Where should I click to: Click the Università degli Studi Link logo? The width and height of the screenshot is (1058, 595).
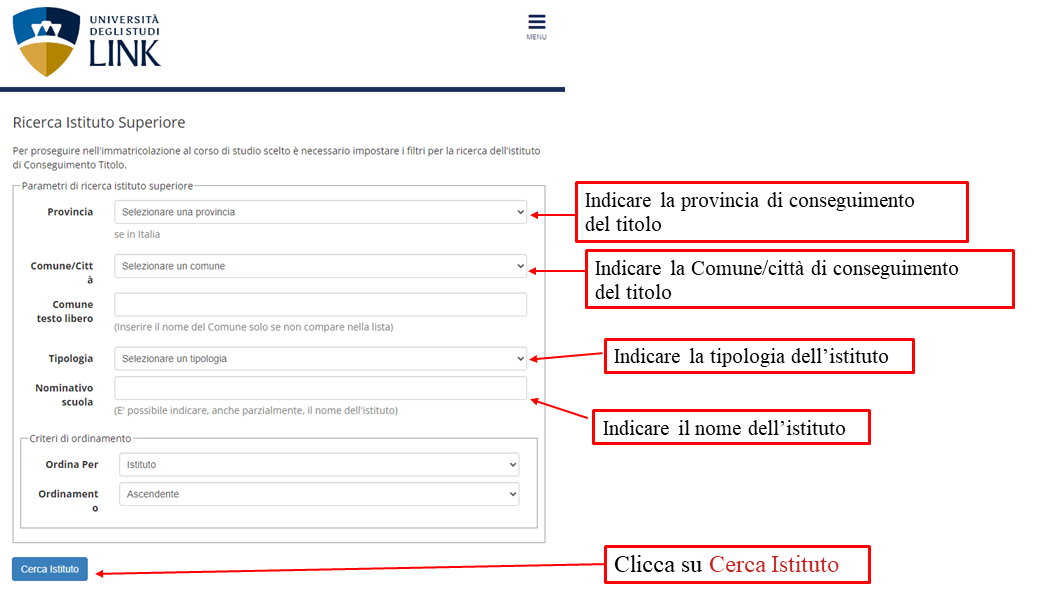[86, 42]
